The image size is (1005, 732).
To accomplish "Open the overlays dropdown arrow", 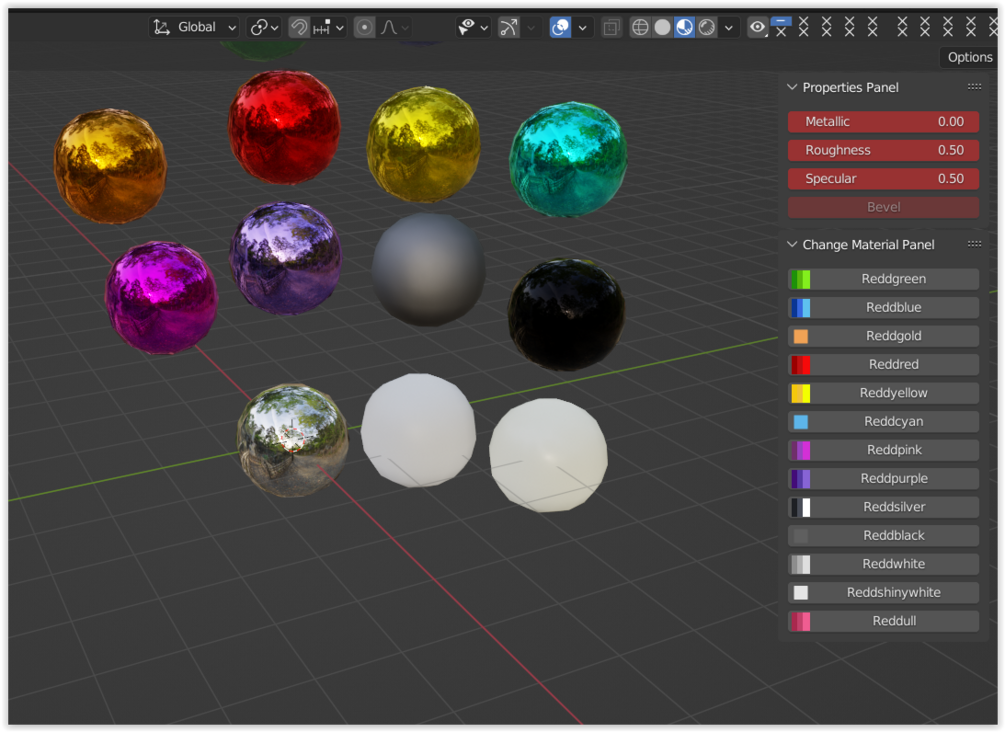I will 582,28.
